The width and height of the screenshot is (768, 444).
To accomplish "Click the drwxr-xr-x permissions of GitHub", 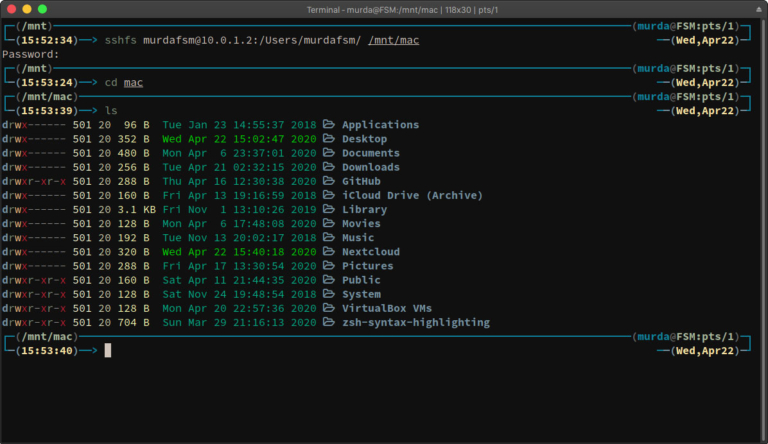I will 34,181.
